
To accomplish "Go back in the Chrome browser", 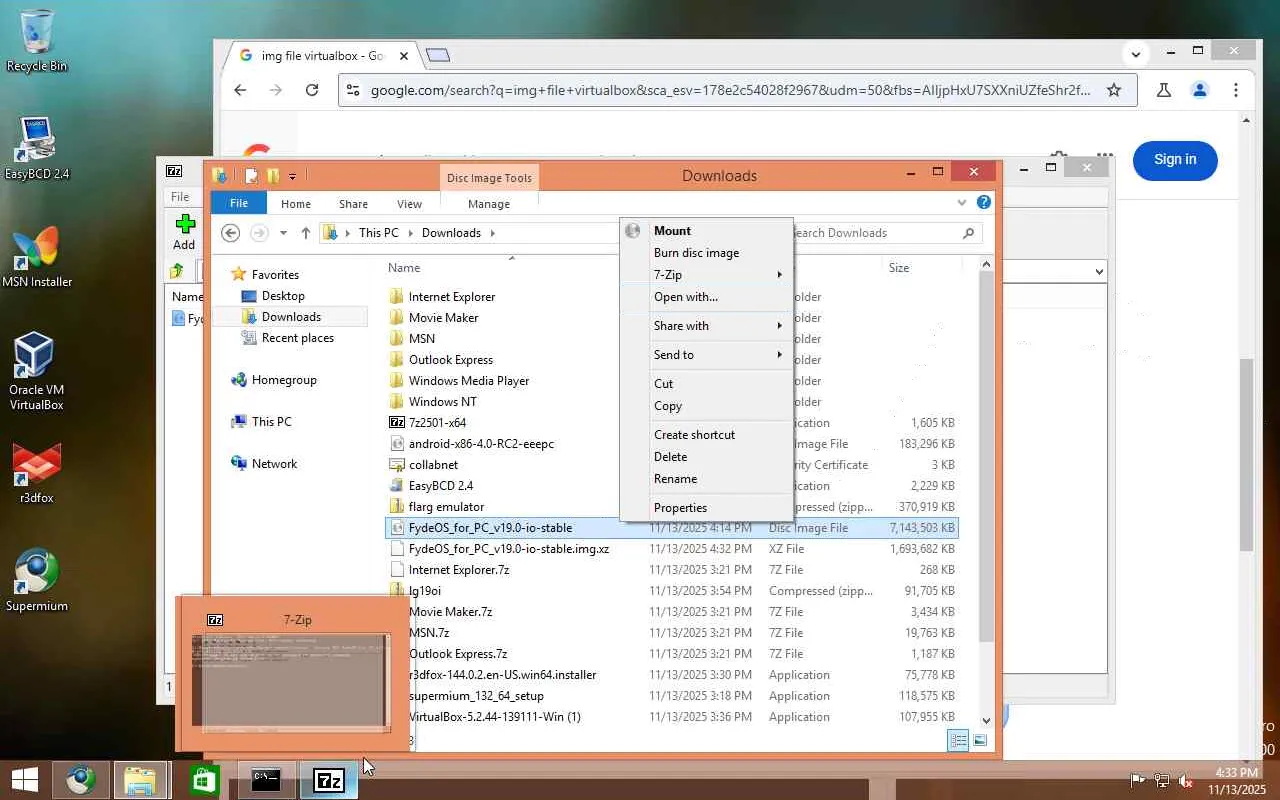I will [x=240, y=90].
